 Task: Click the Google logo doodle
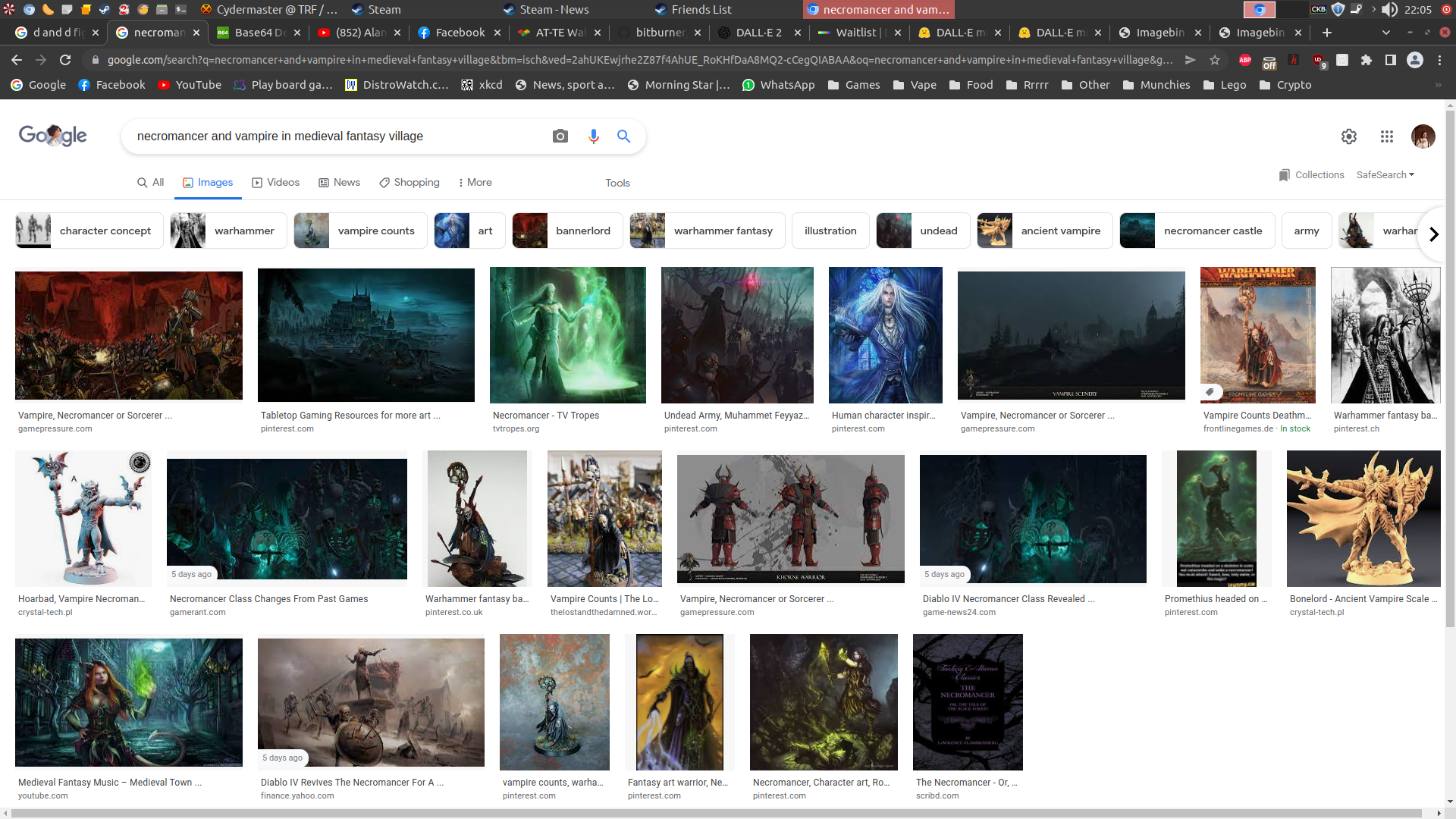[53, 136]
